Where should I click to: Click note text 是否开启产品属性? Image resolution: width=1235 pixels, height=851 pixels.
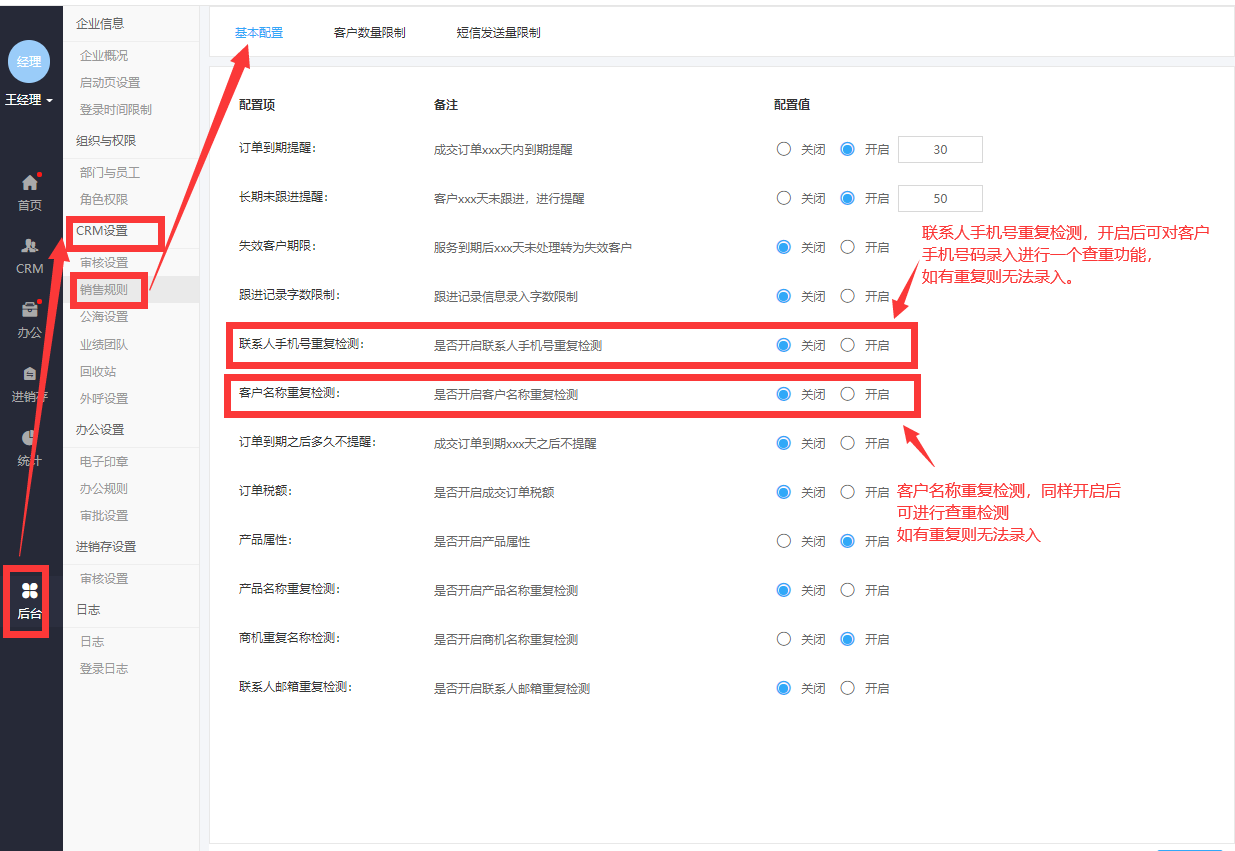point(482,541)
